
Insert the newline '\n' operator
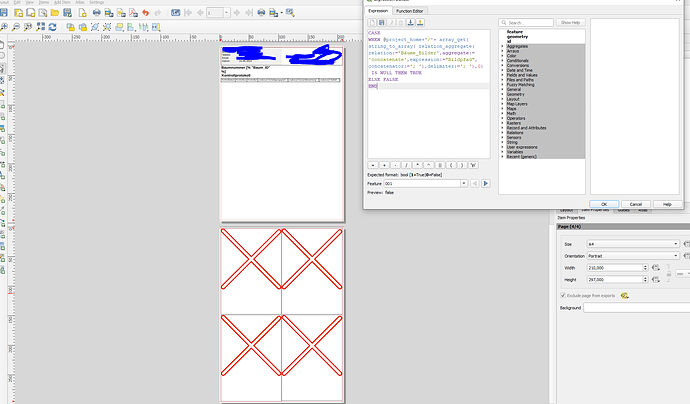point(473,165)
